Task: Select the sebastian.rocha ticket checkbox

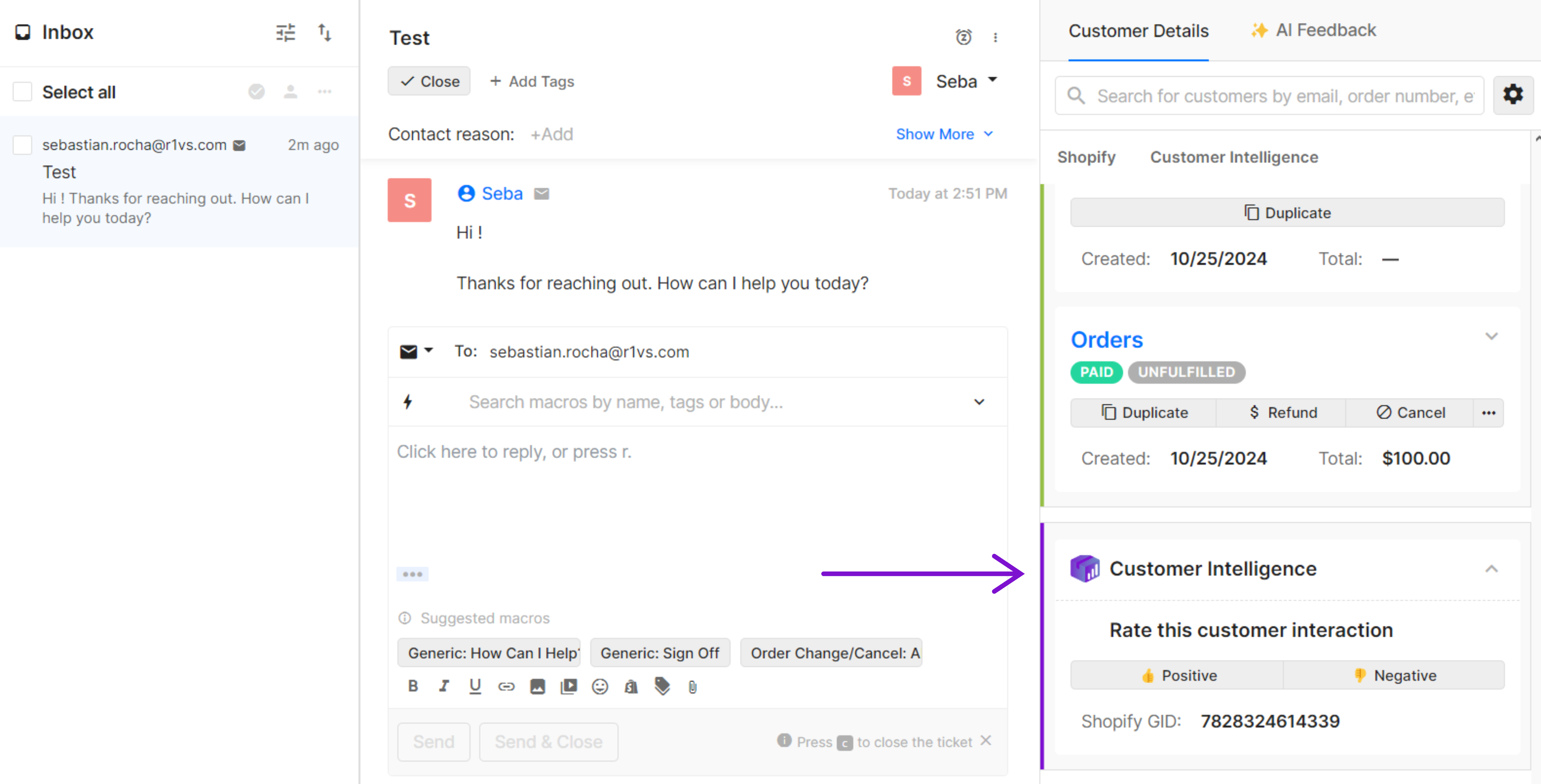Action: (23, 145)
